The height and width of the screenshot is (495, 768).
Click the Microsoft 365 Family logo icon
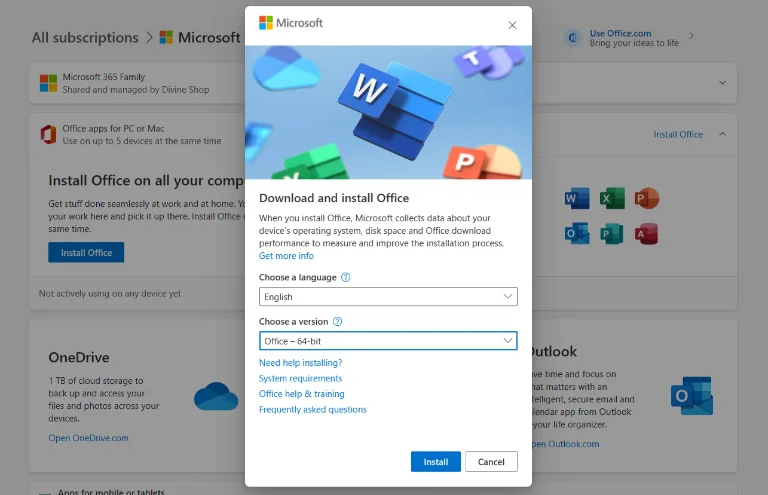pyautogui.click(x=48, y=83)
